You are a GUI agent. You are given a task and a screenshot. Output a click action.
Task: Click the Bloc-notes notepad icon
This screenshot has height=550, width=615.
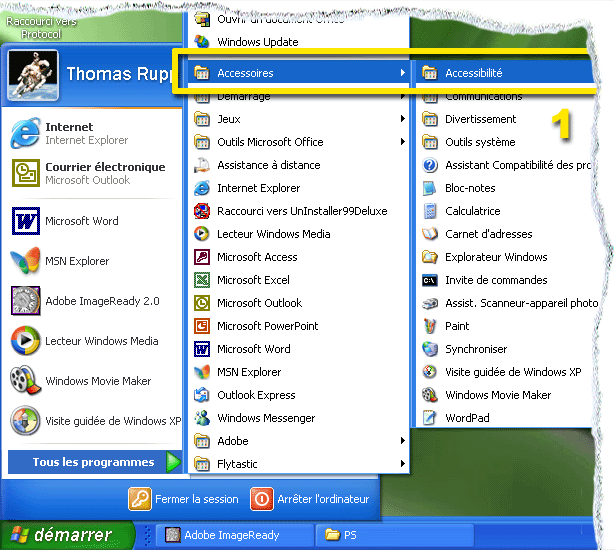point(430,188)
